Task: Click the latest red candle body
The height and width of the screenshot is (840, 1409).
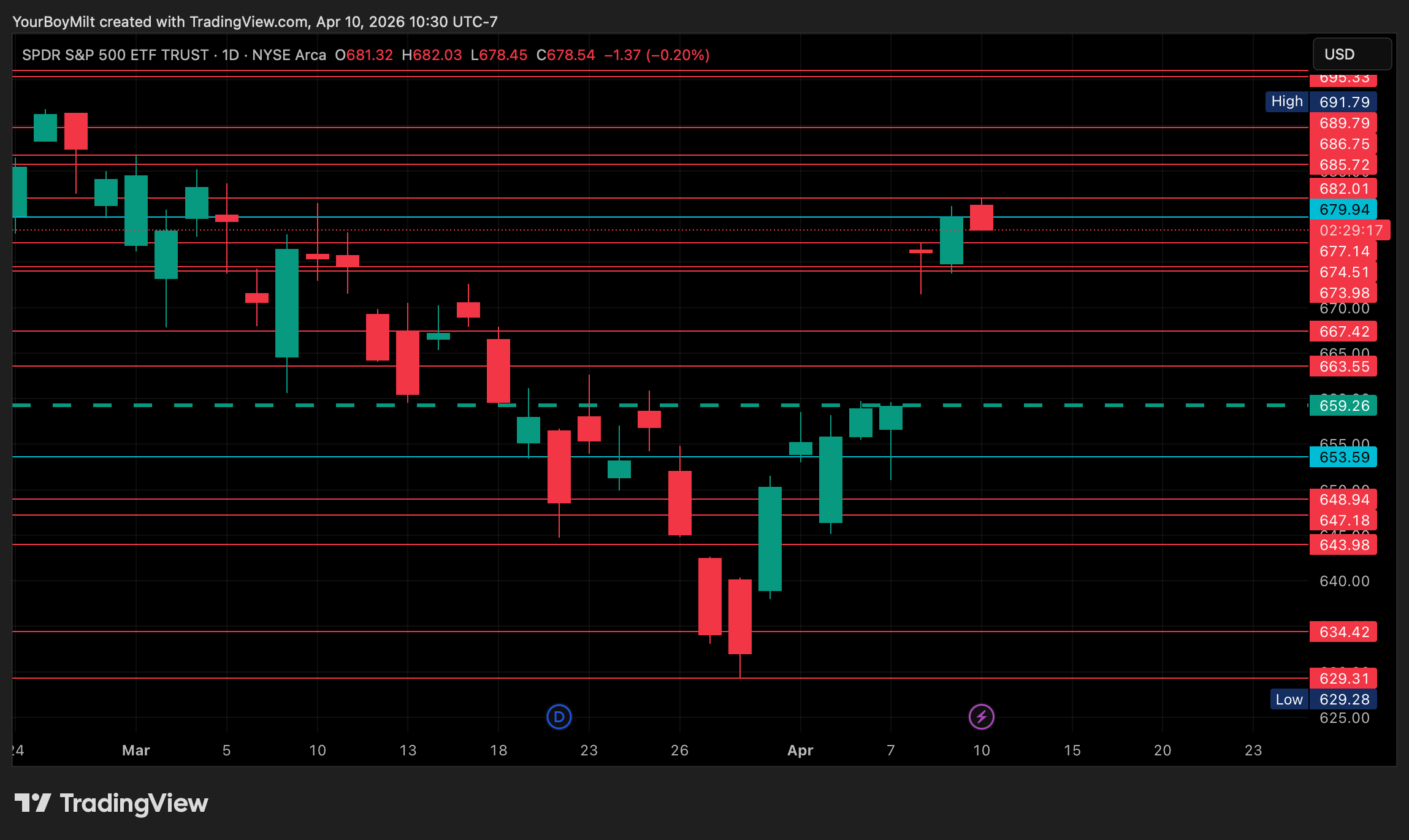Action: [x=981, y=218]
